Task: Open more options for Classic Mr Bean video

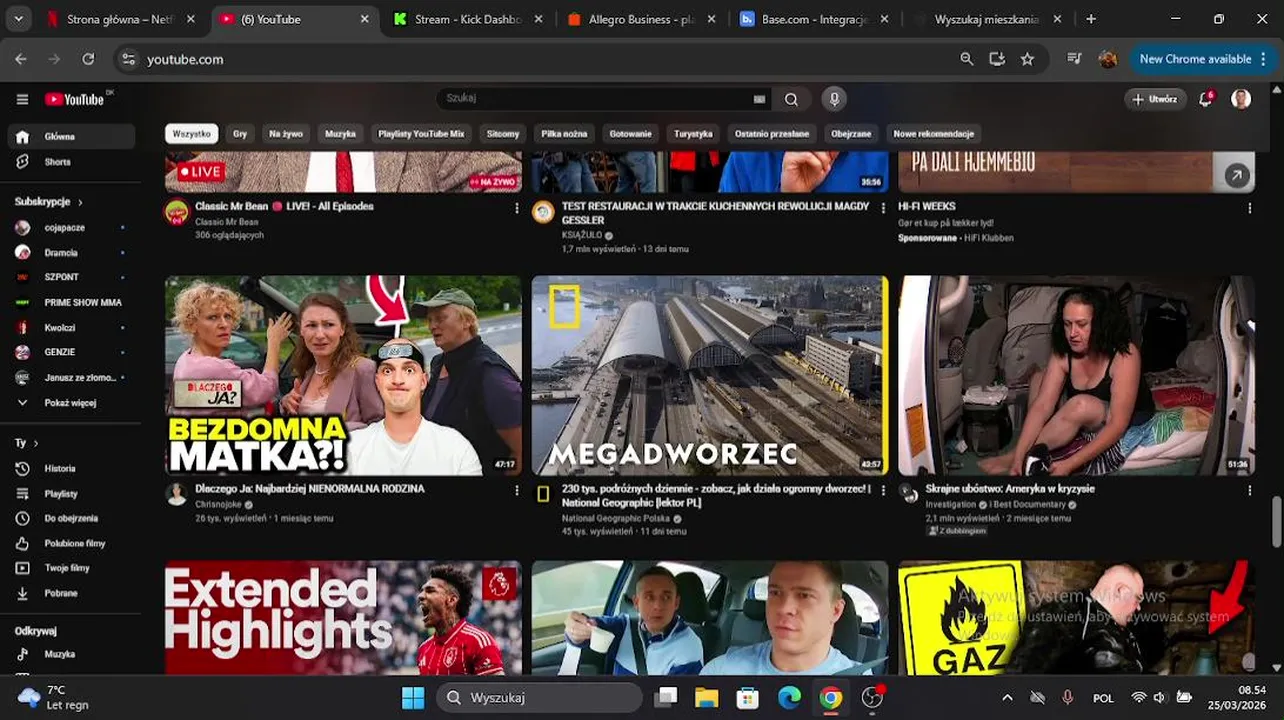Action: click(x=516, y=208)
